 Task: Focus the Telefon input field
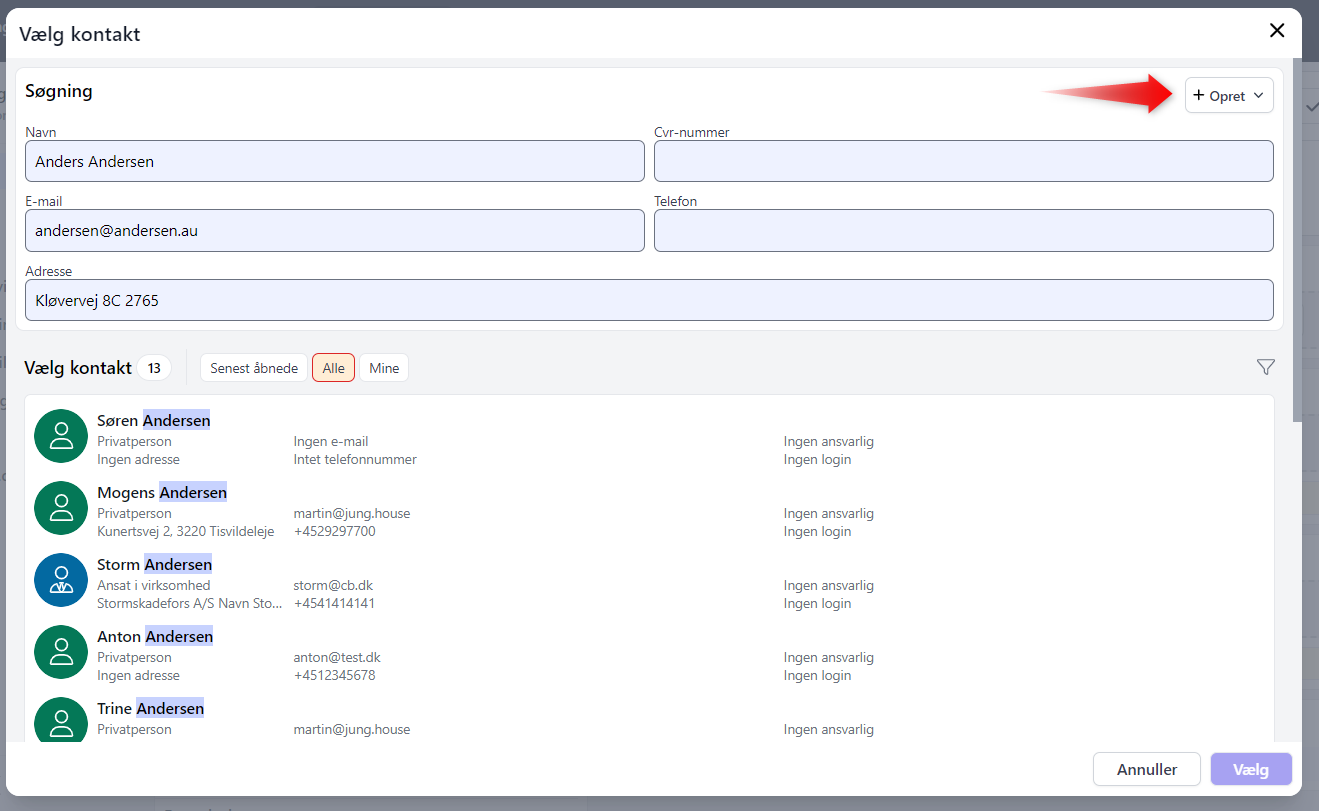(963, 231)
